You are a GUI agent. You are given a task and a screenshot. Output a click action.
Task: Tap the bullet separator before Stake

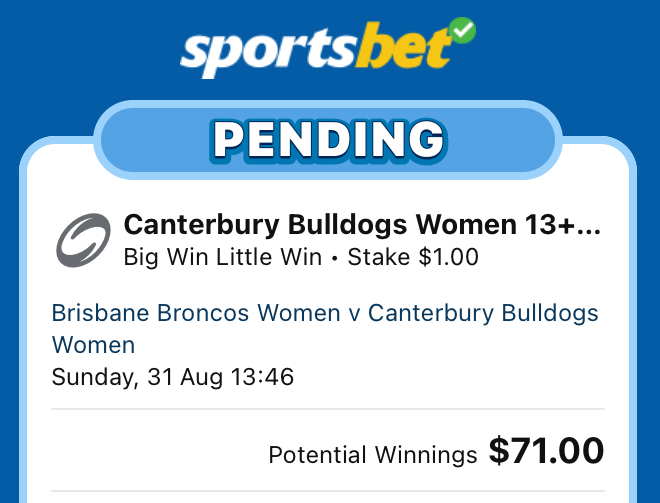(x=335, y=258)
